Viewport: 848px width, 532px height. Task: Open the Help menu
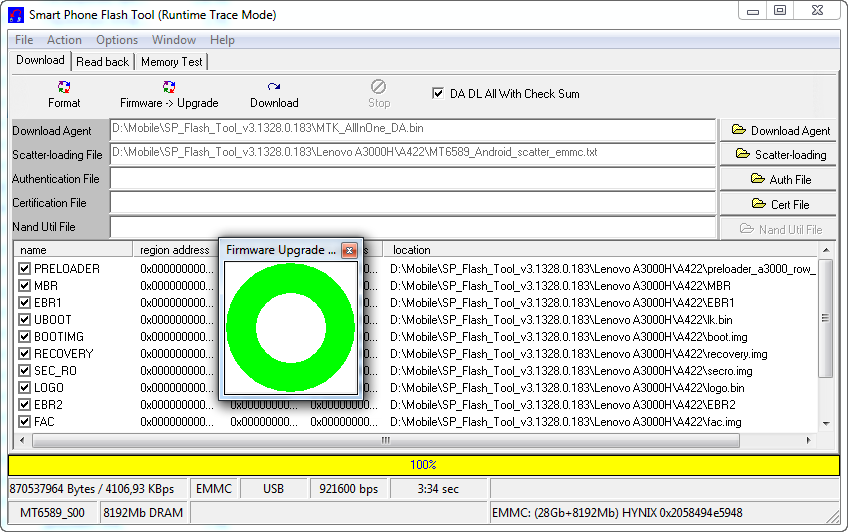coord(222,40)
